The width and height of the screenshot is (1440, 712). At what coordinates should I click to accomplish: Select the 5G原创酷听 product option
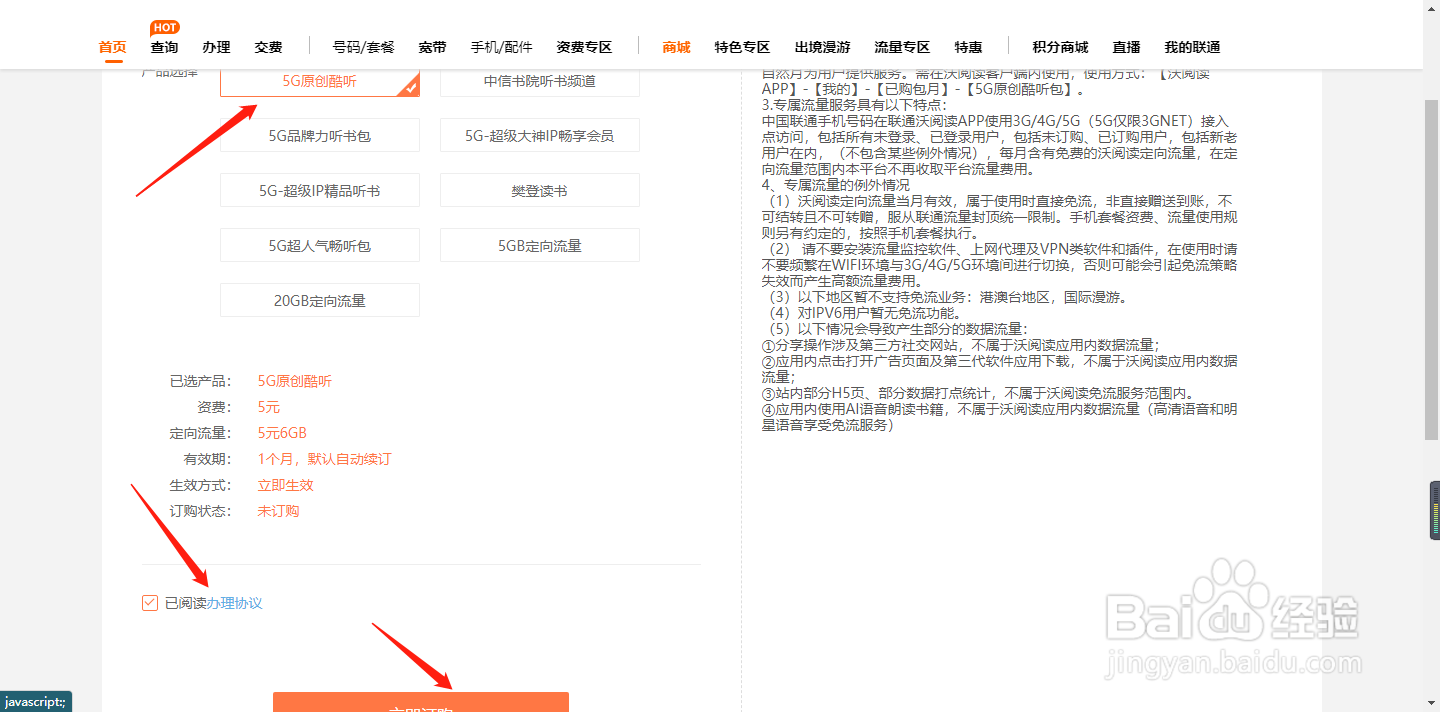[x=320, y=81]
